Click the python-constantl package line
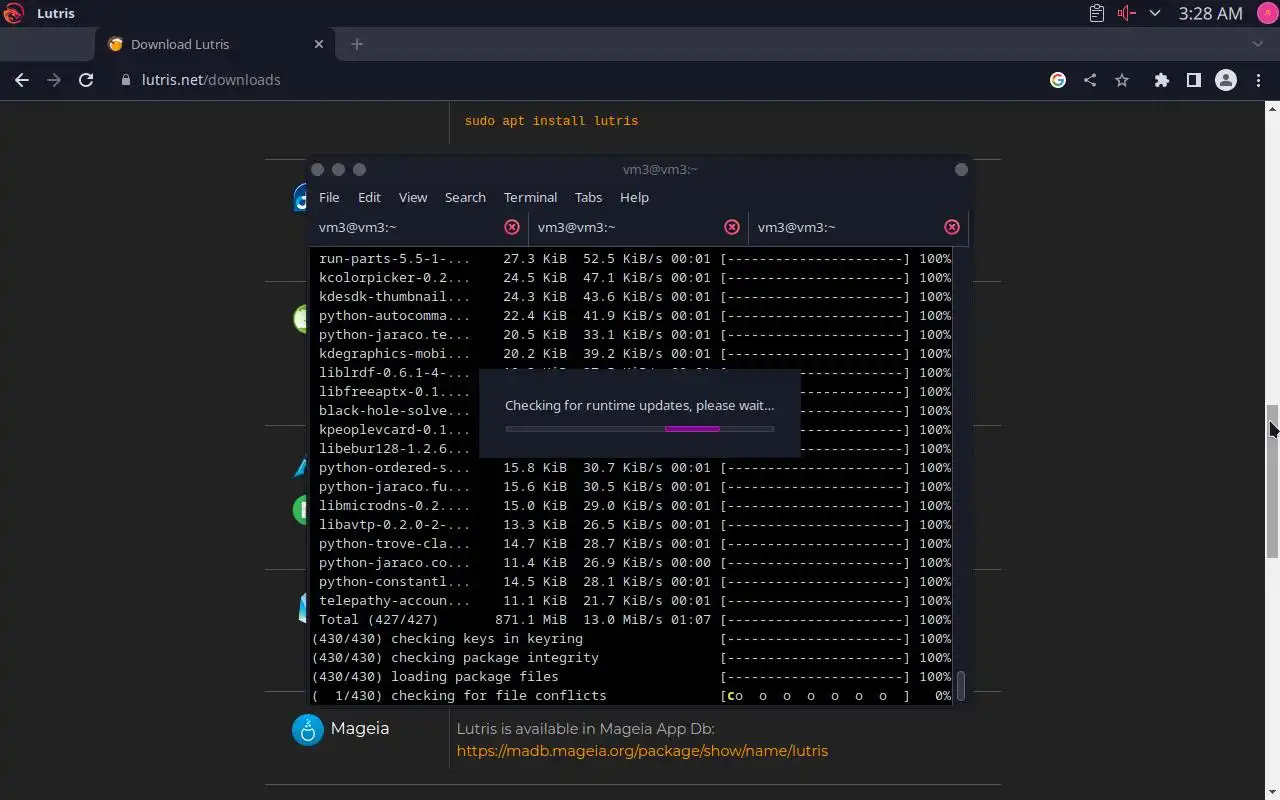This screenshot has height=800, width=1280. (x=634, y=582)
